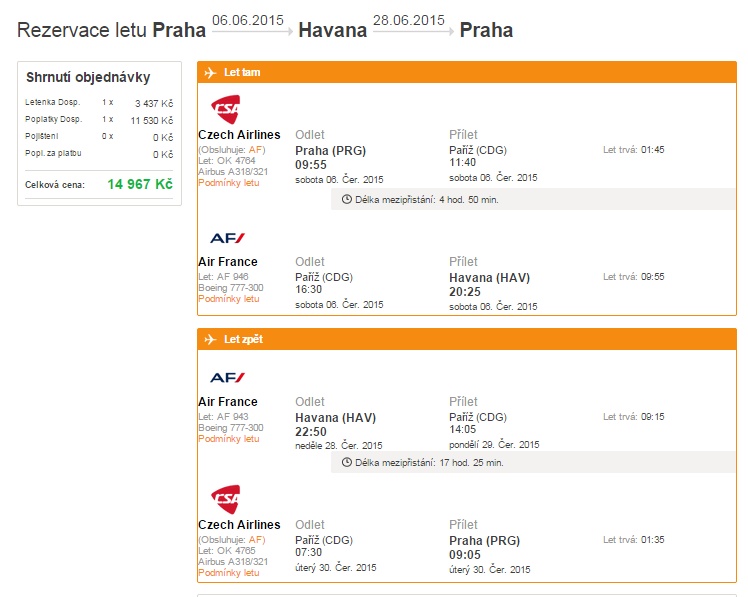Viewport: 748px width, 597px height.
Task: Click the total price 14 967 Kč
Action: click(140, 184)
